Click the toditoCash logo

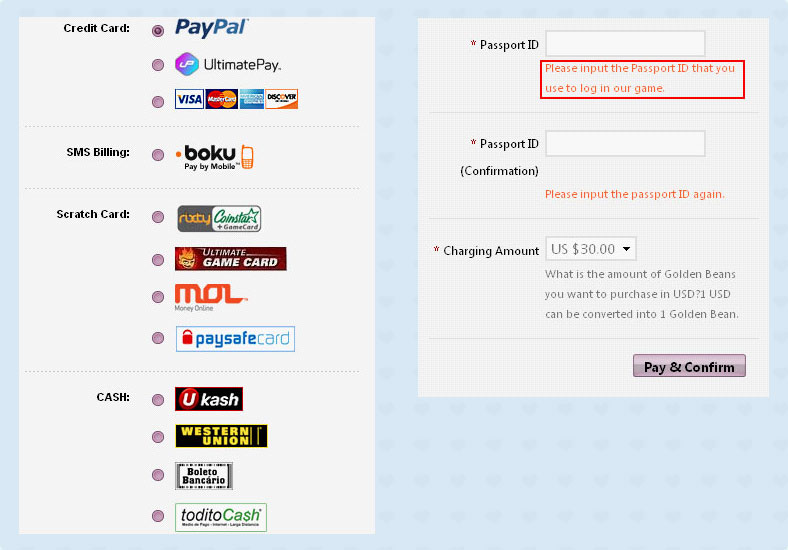(x=221, y=517)
